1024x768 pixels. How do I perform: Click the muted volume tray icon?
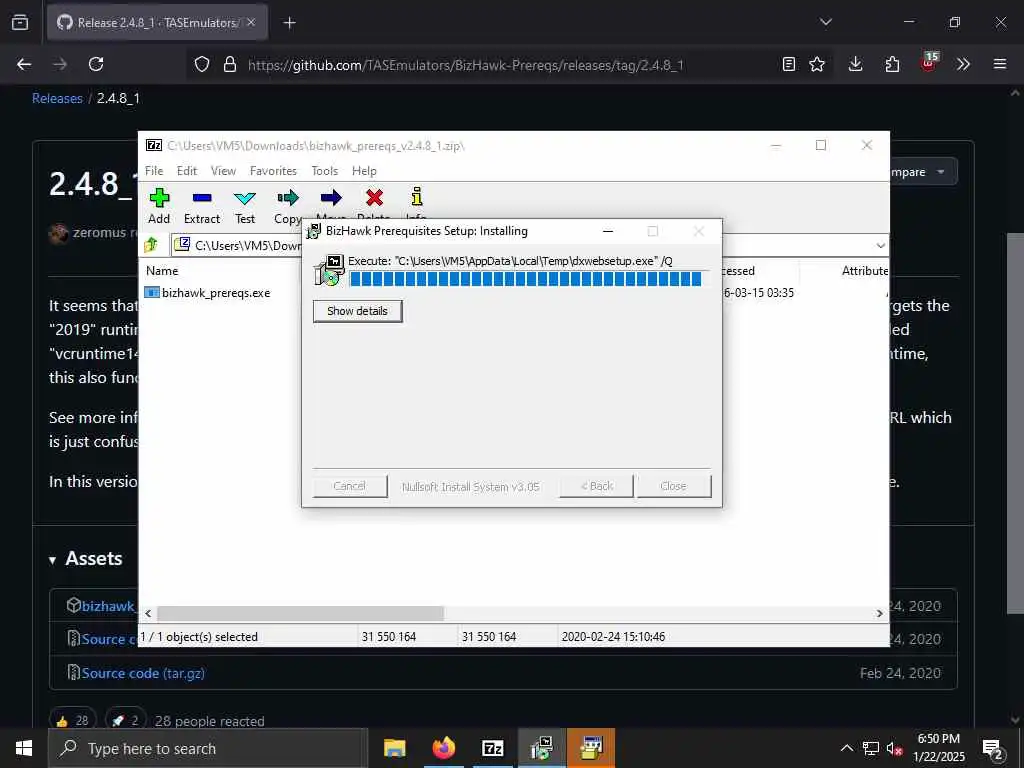tap(894, 748)
